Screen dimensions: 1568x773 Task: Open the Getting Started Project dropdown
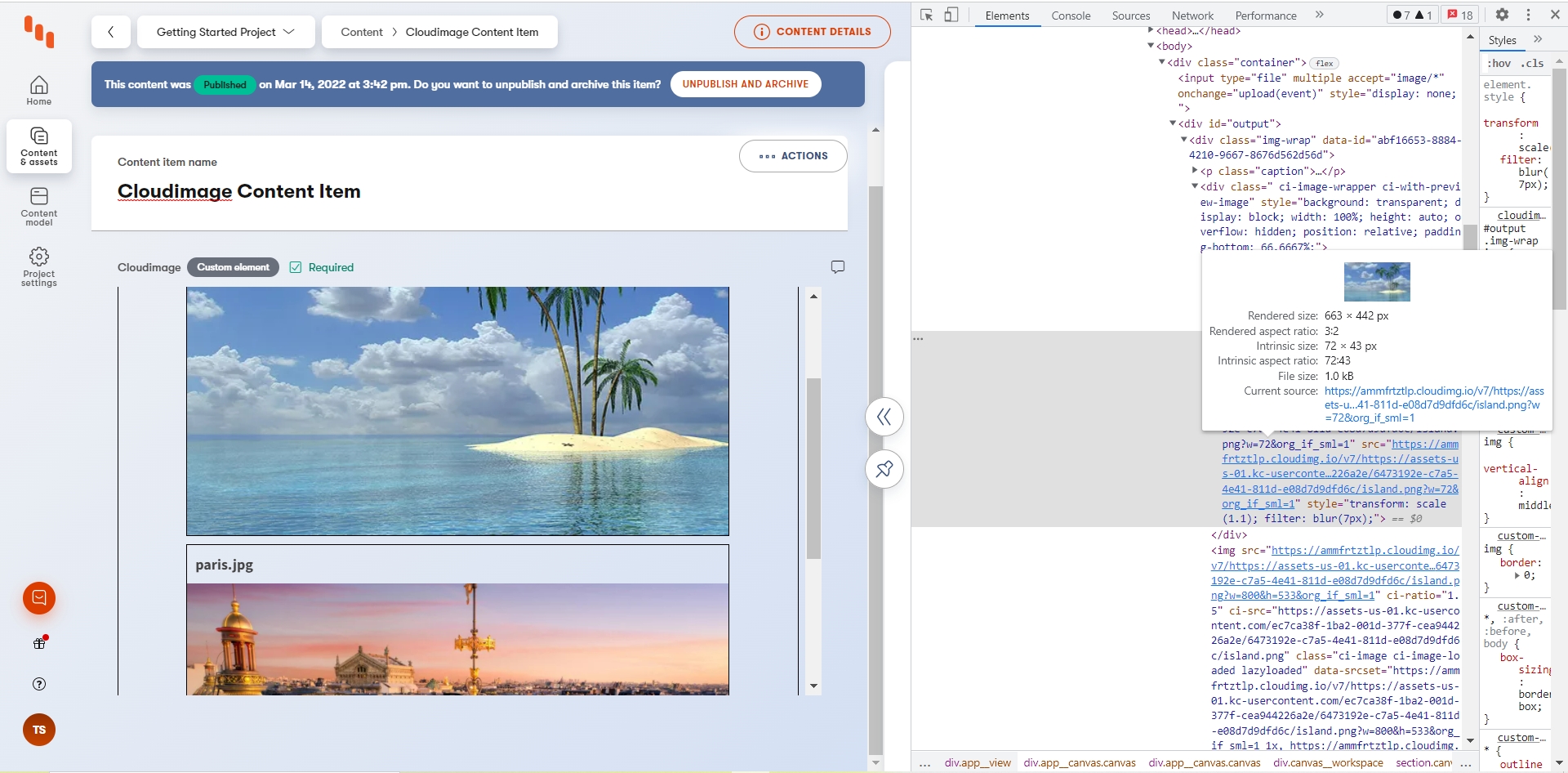pos(225,32)
